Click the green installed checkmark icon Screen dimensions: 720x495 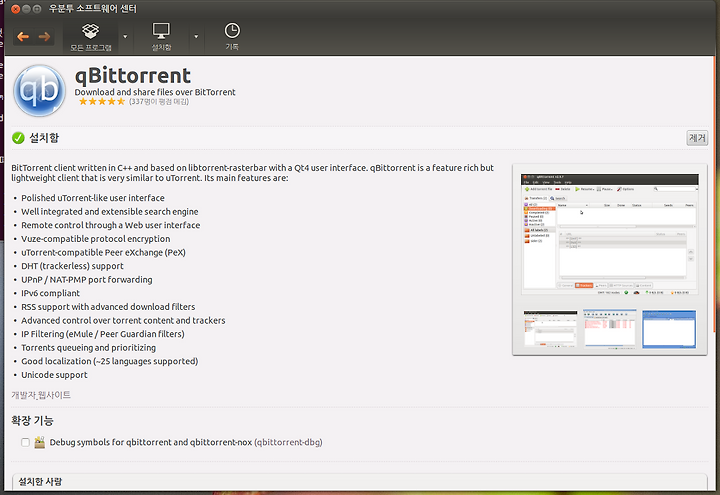tap(18, 138)
